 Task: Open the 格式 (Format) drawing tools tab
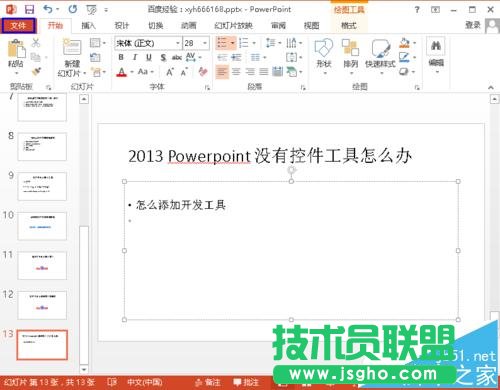point(349,26)
